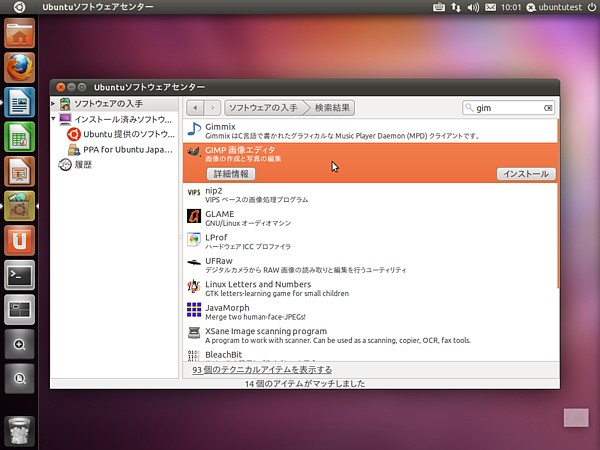Image resolution: width=600 pixels, height=450 pixels.
Task: Click the results list vertical scrollbar
Action: point(558,203)
